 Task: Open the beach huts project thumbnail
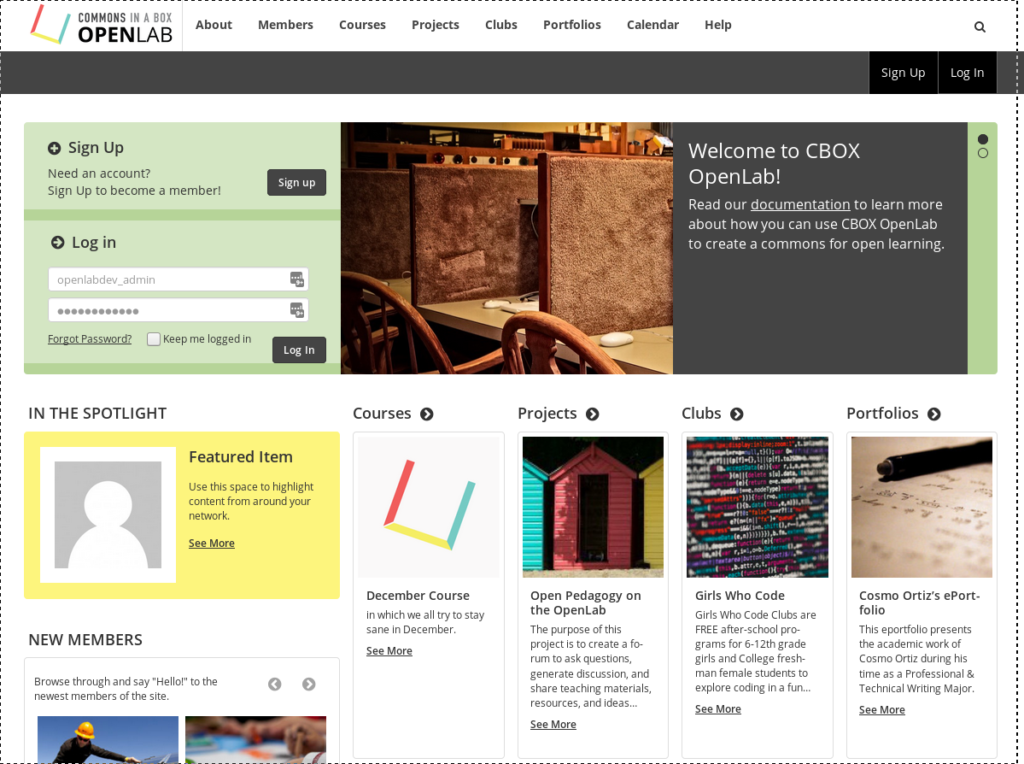[593, 507]
